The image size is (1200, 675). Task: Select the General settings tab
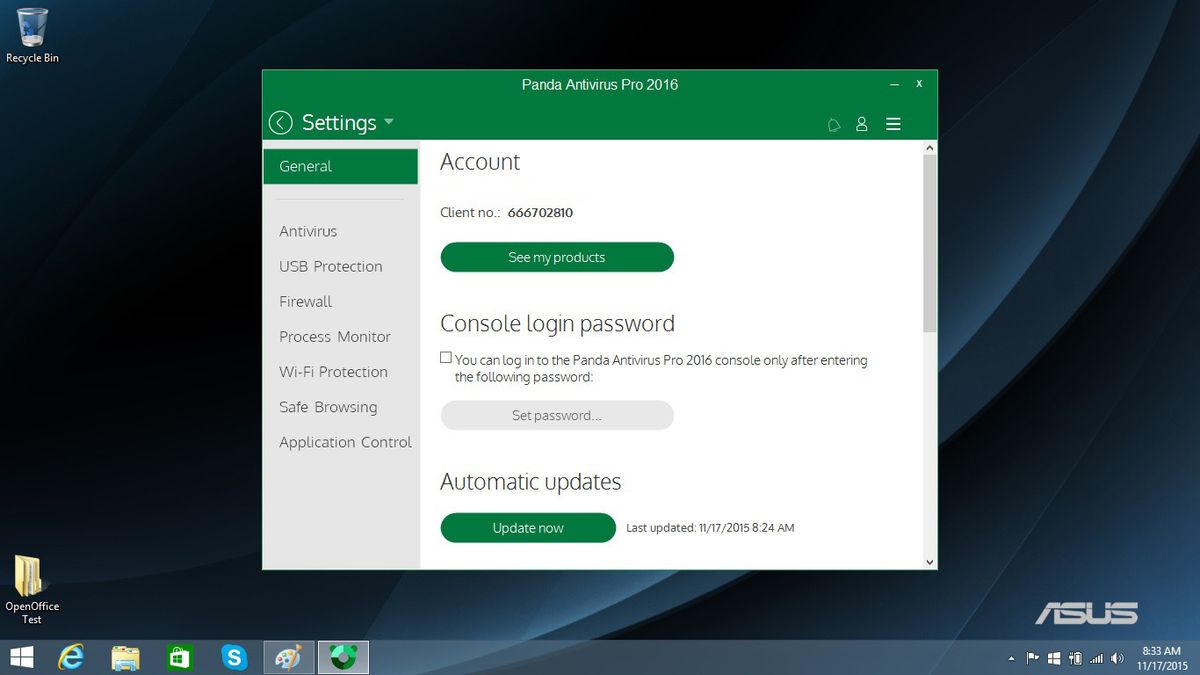(x=341, y=166)
